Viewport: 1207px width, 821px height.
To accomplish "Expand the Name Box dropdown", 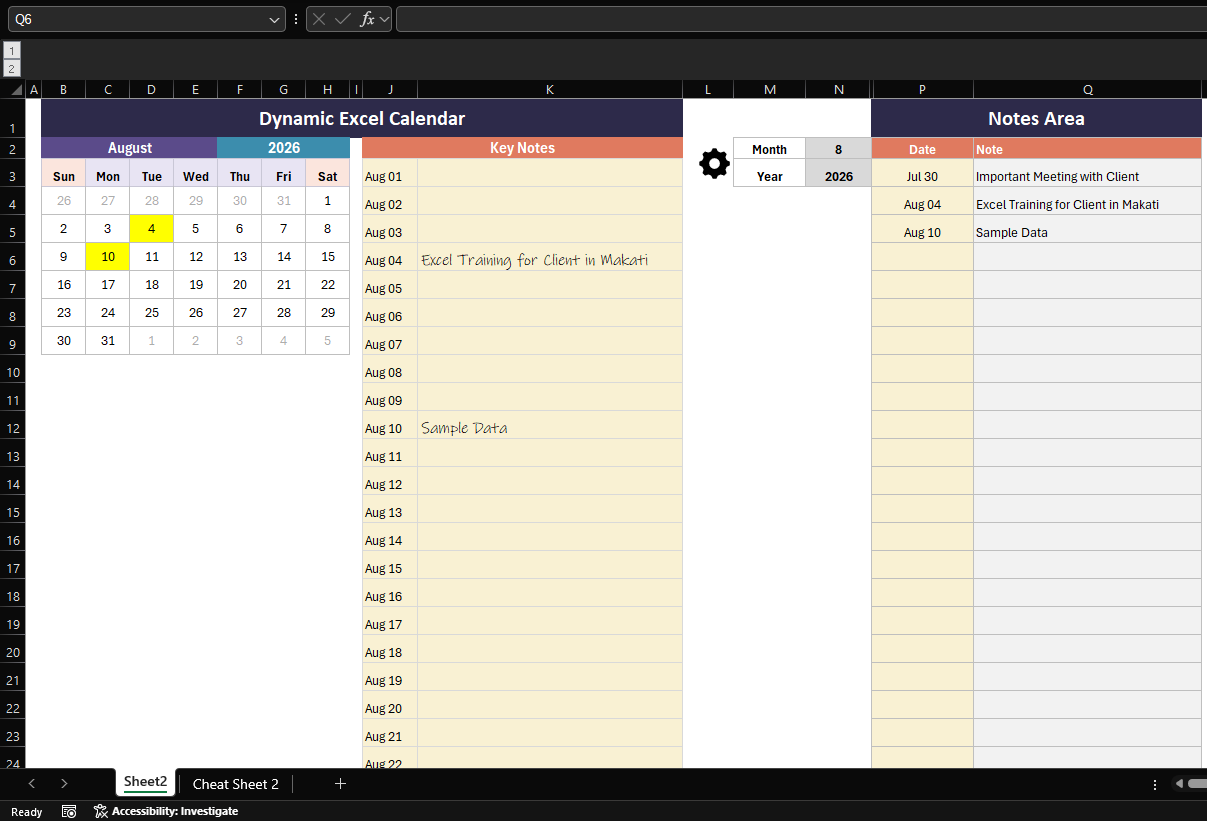I will click(x=275, y=19).
